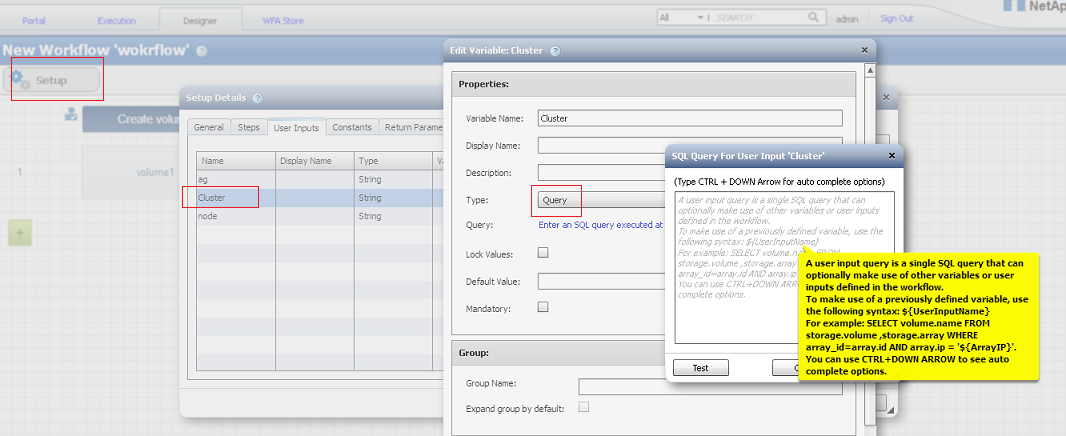Close the Edit Variable dialog
Screen dimensions: 1066x436
click(864, 50)
